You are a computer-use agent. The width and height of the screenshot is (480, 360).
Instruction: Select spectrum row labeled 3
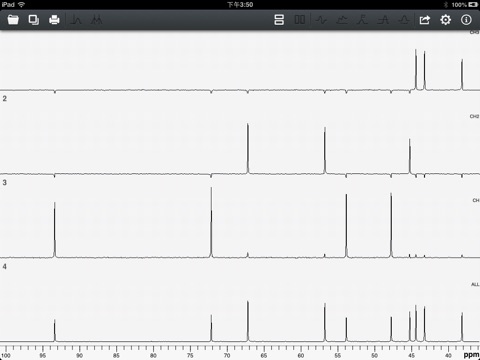[x=5, y=183]
